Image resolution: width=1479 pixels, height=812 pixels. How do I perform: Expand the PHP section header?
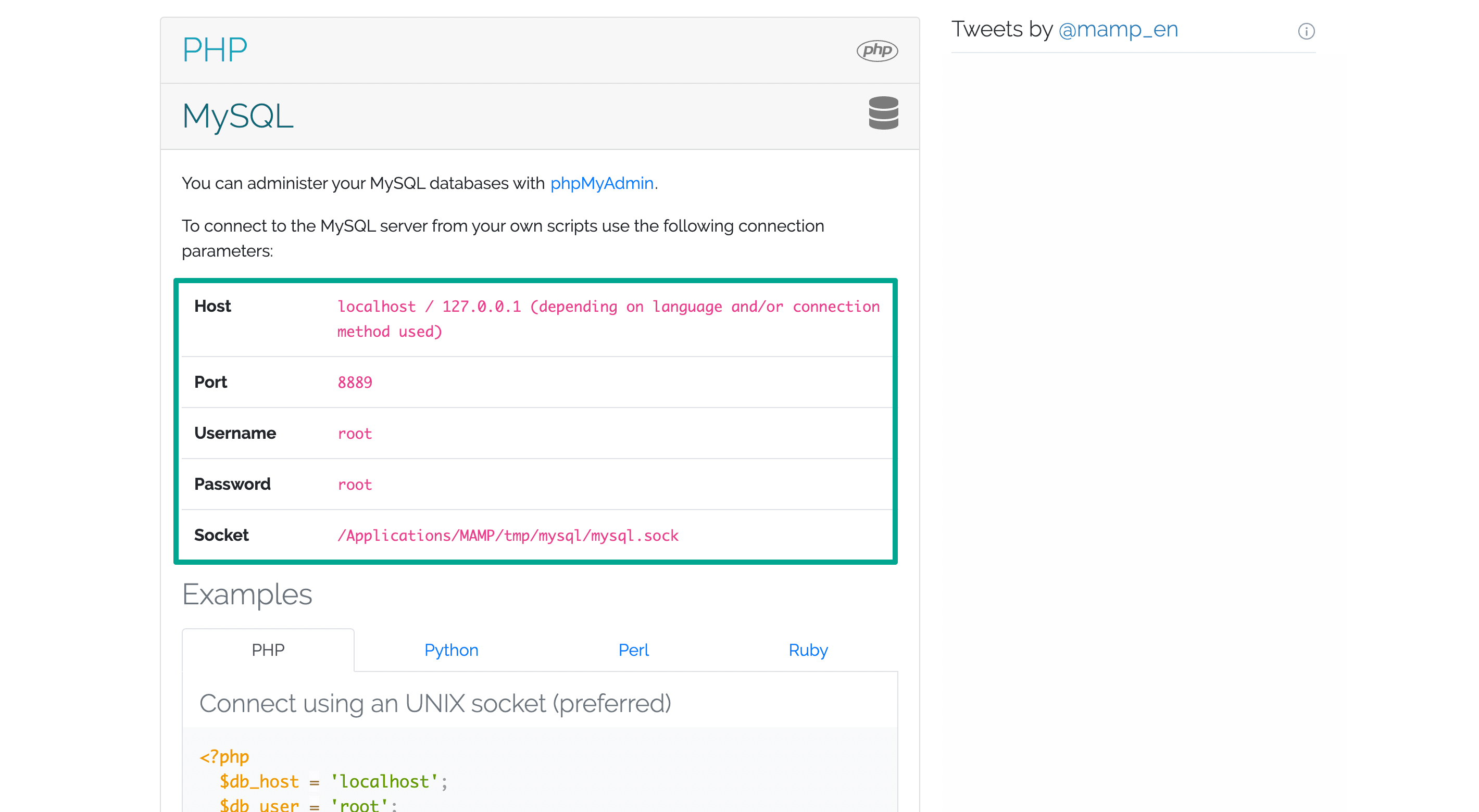[x=540, y=50]
